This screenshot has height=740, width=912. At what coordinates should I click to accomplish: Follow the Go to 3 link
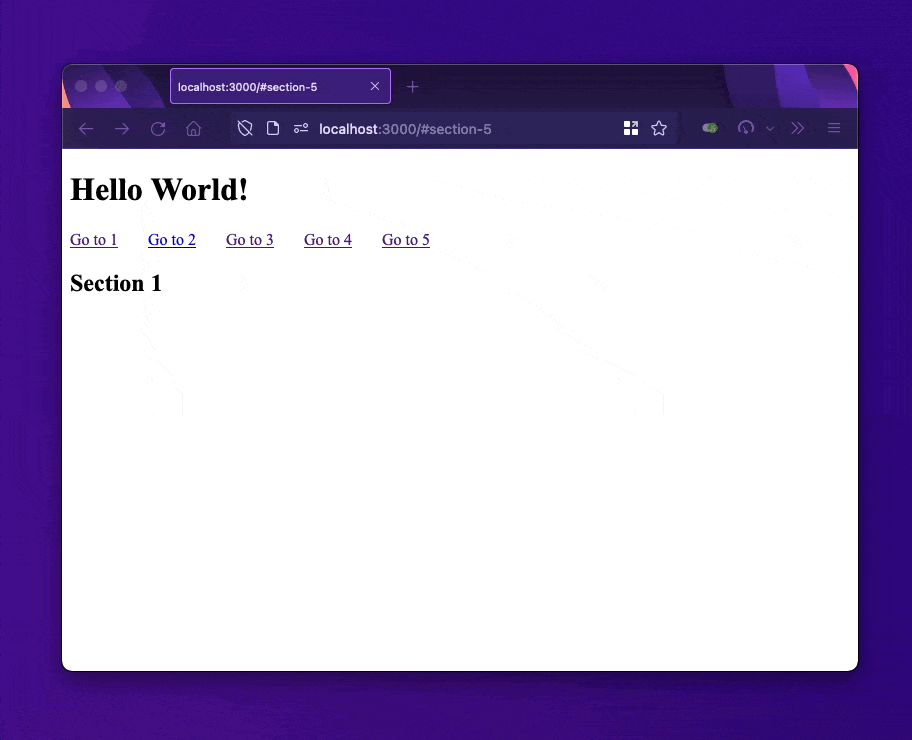click(x=250, y=240)
